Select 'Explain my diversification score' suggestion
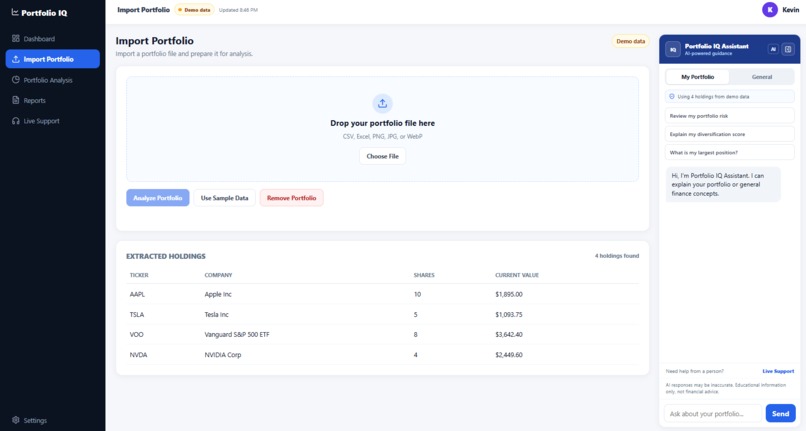 click(x=729, y=134)
